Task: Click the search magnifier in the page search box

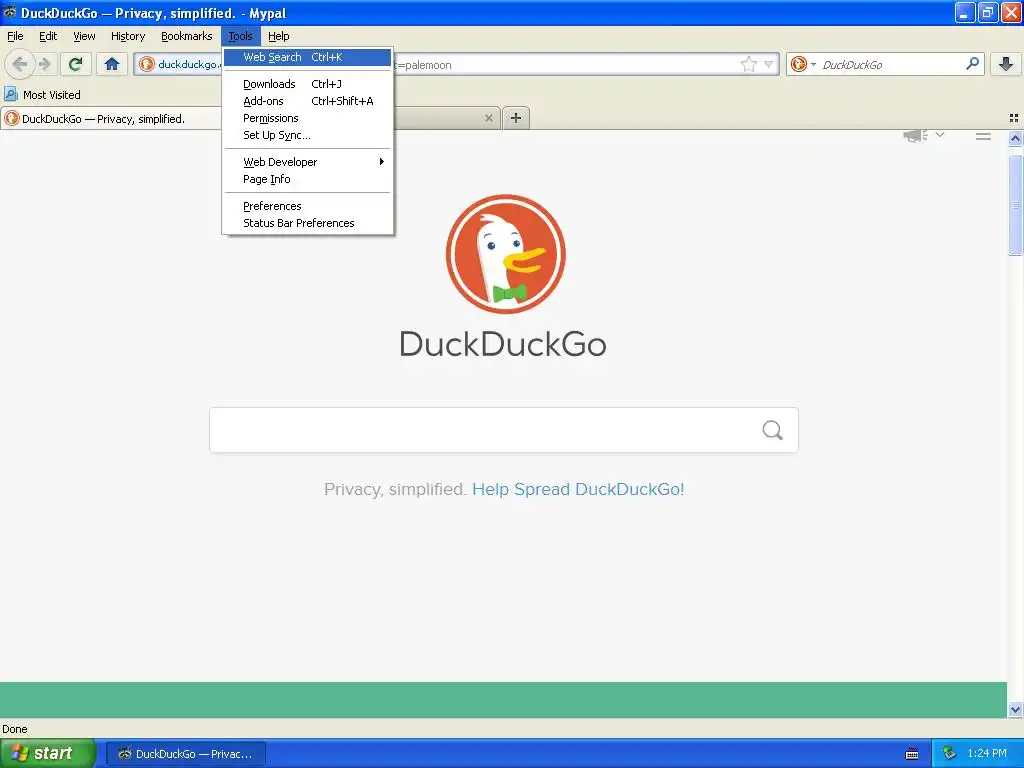Action: [773, 430]
